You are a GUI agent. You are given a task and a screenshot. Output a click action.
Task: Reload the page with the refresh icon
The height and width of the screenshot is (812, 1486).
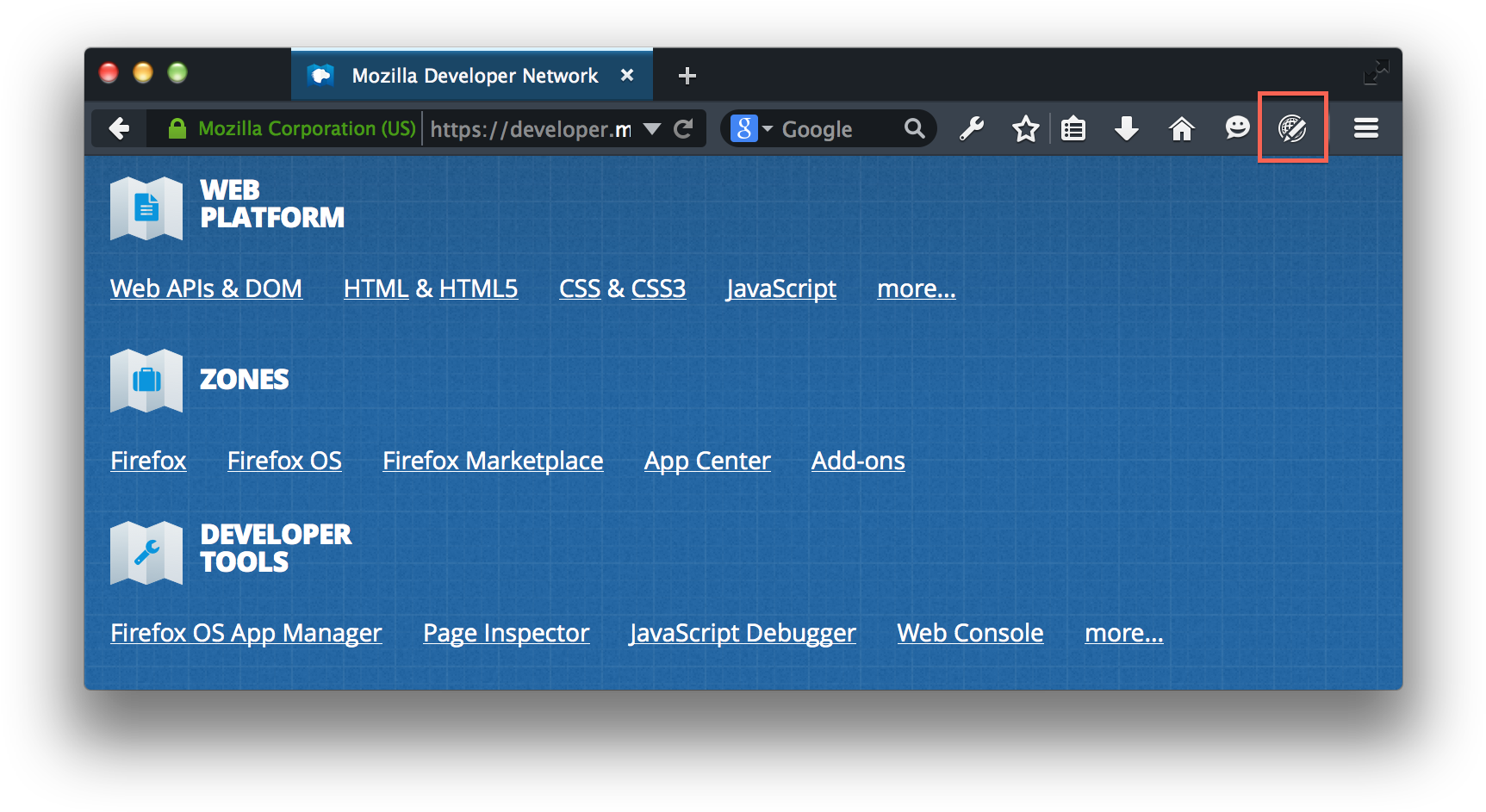683,129
